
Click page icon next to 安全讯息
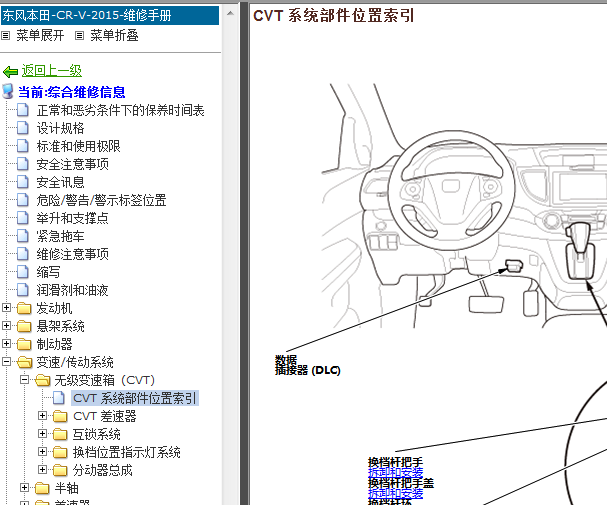point(23,182)
